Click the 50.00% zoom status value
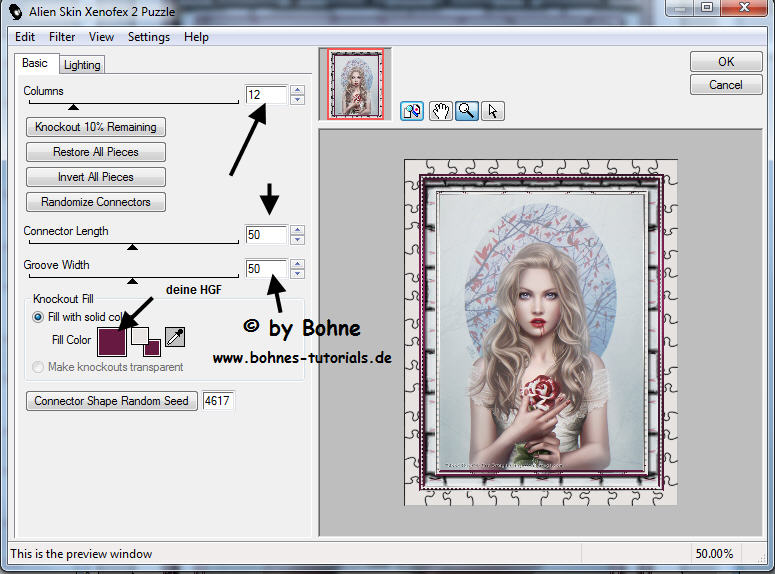 (x=714, y=554)
